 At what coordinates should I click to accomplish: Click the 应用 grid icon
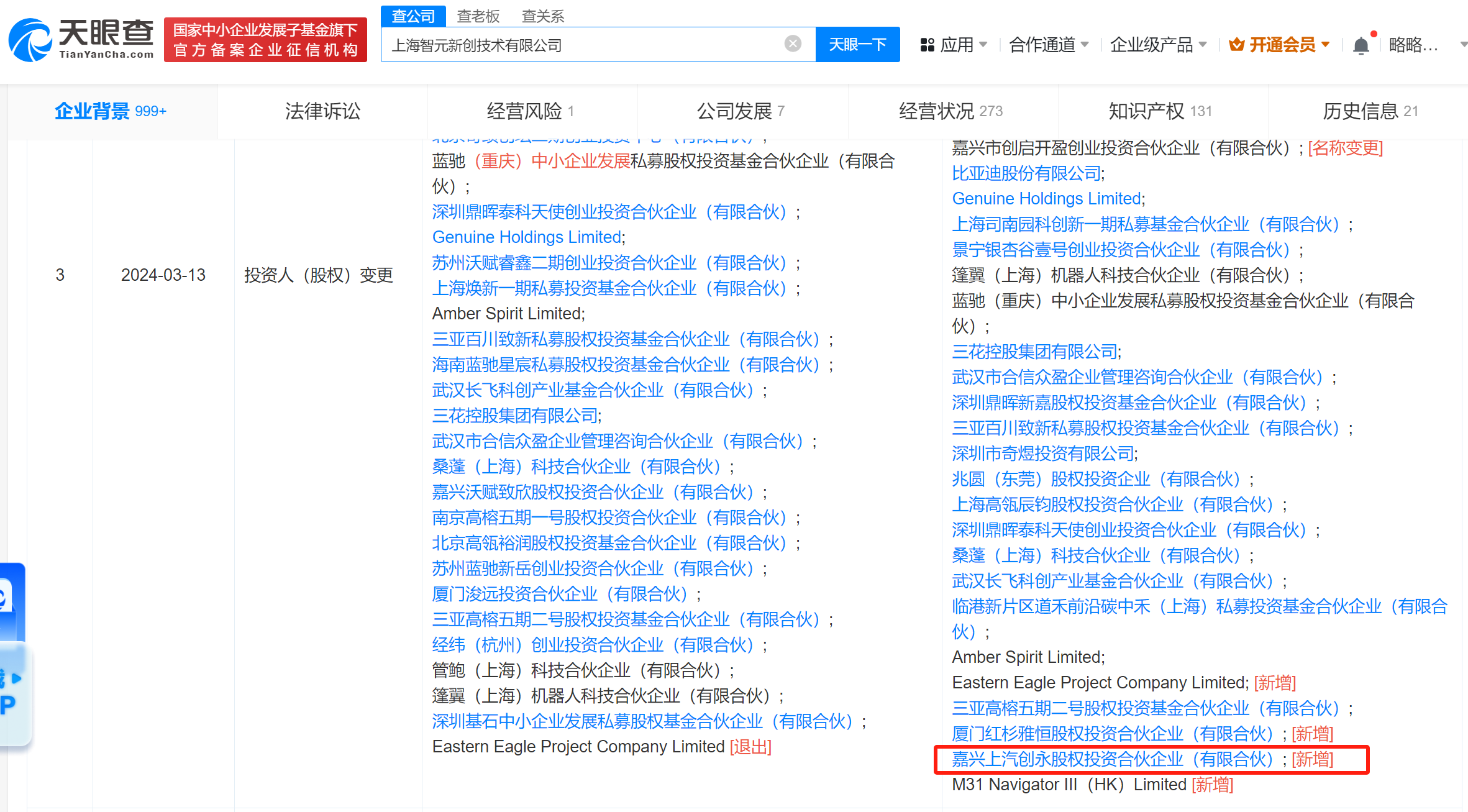click(x=927, y=45)
